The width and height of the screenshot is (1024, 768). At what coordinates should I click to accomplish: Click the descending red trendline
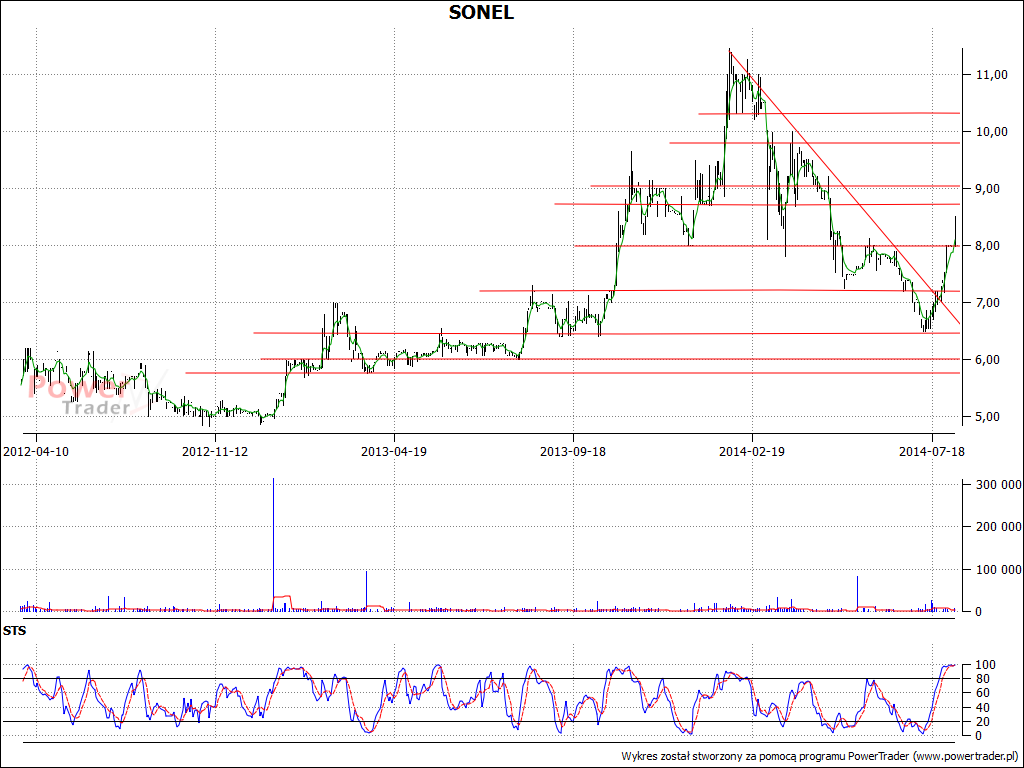pos(844,187)
